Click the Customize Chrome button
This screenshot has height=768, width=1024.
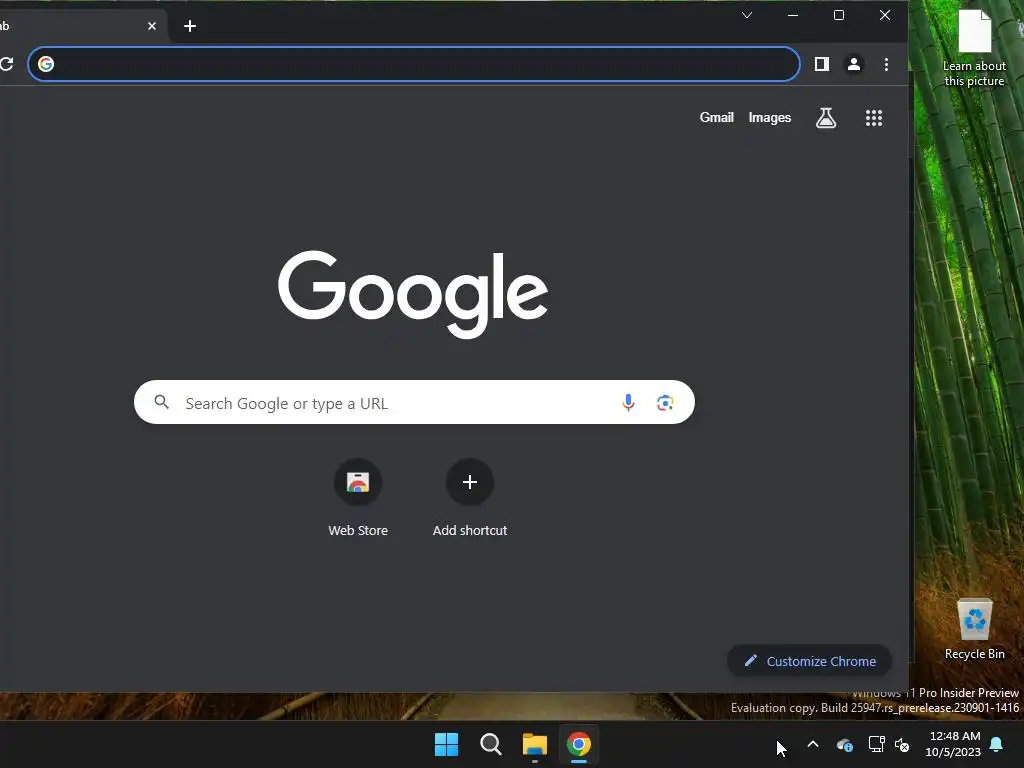[810, 661]
